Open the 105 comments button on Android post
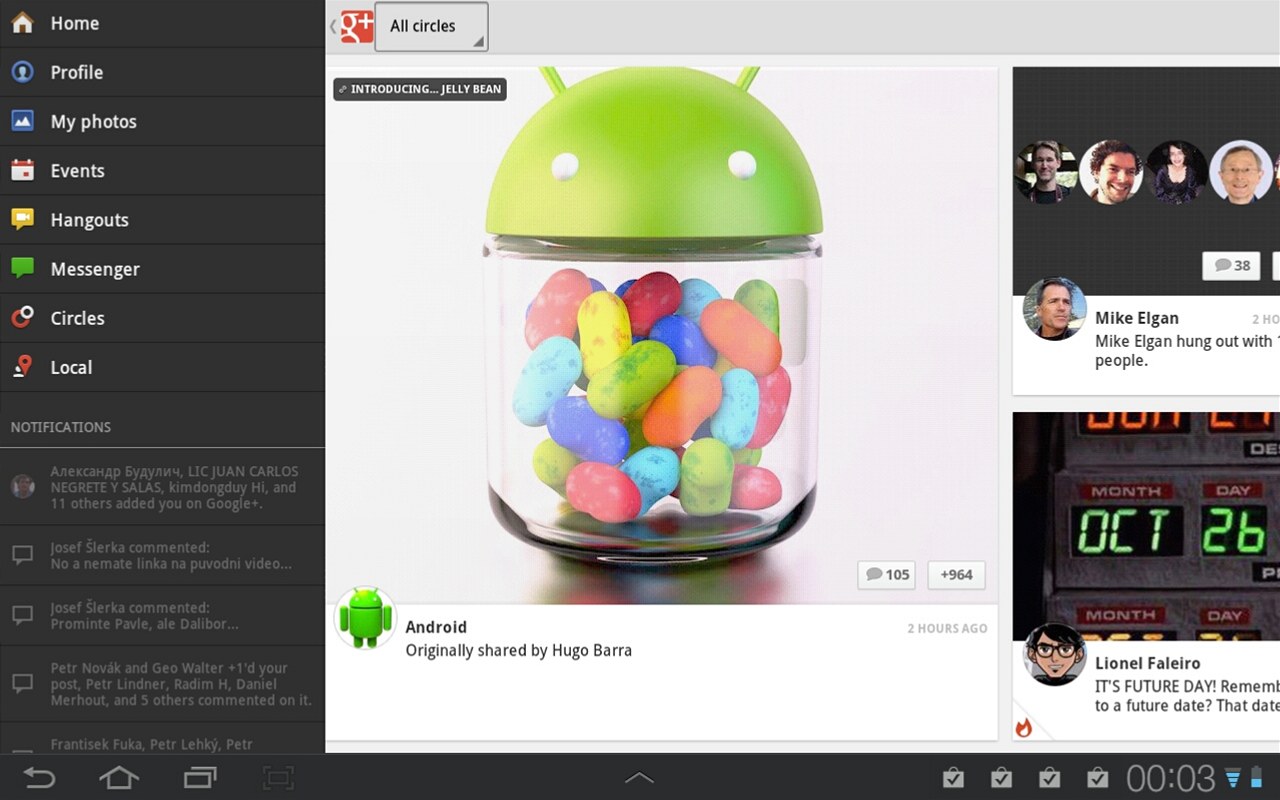1280x800 pixels. coord(887,574)
